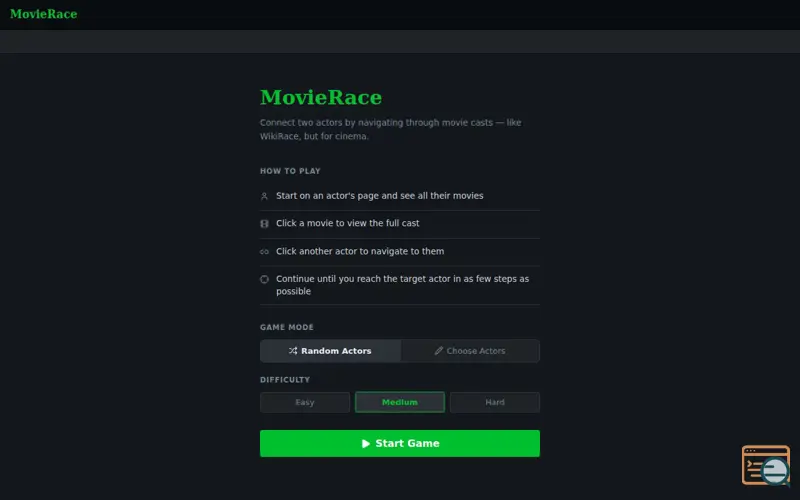Open the terminal widget icon in corner
The width and height of the screenshot is (800, 500).
click(x=765, y=465)
